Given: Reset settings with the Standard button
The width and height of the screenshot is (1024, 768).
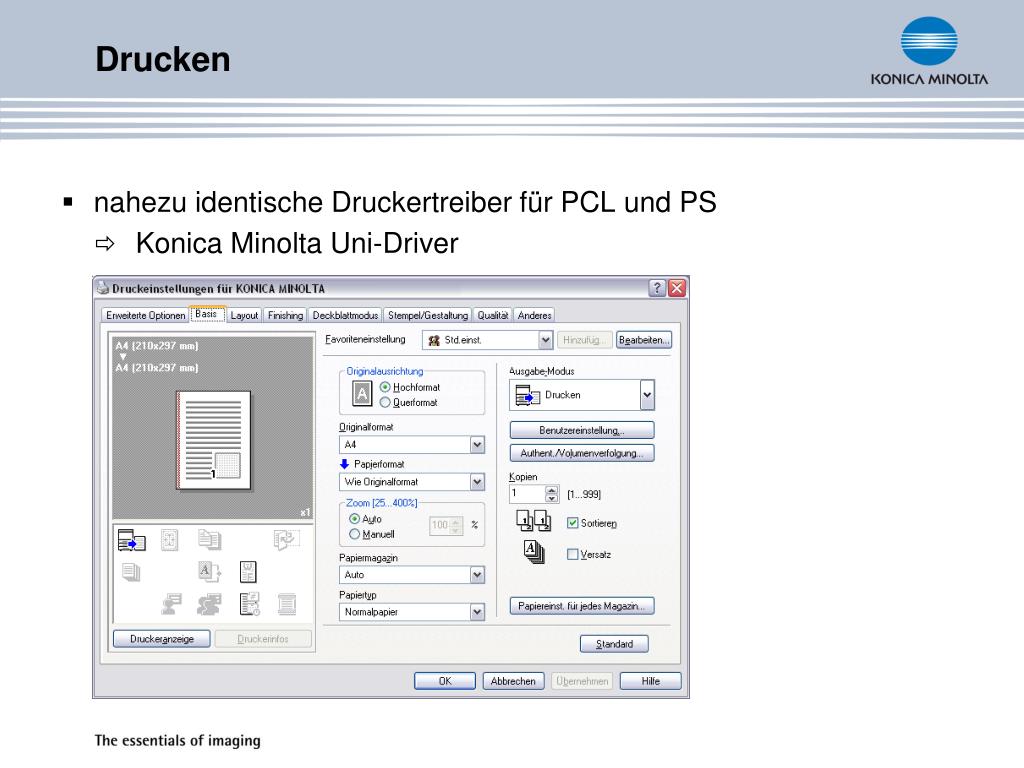Looking at the screenshot, I should pos(615,644).
